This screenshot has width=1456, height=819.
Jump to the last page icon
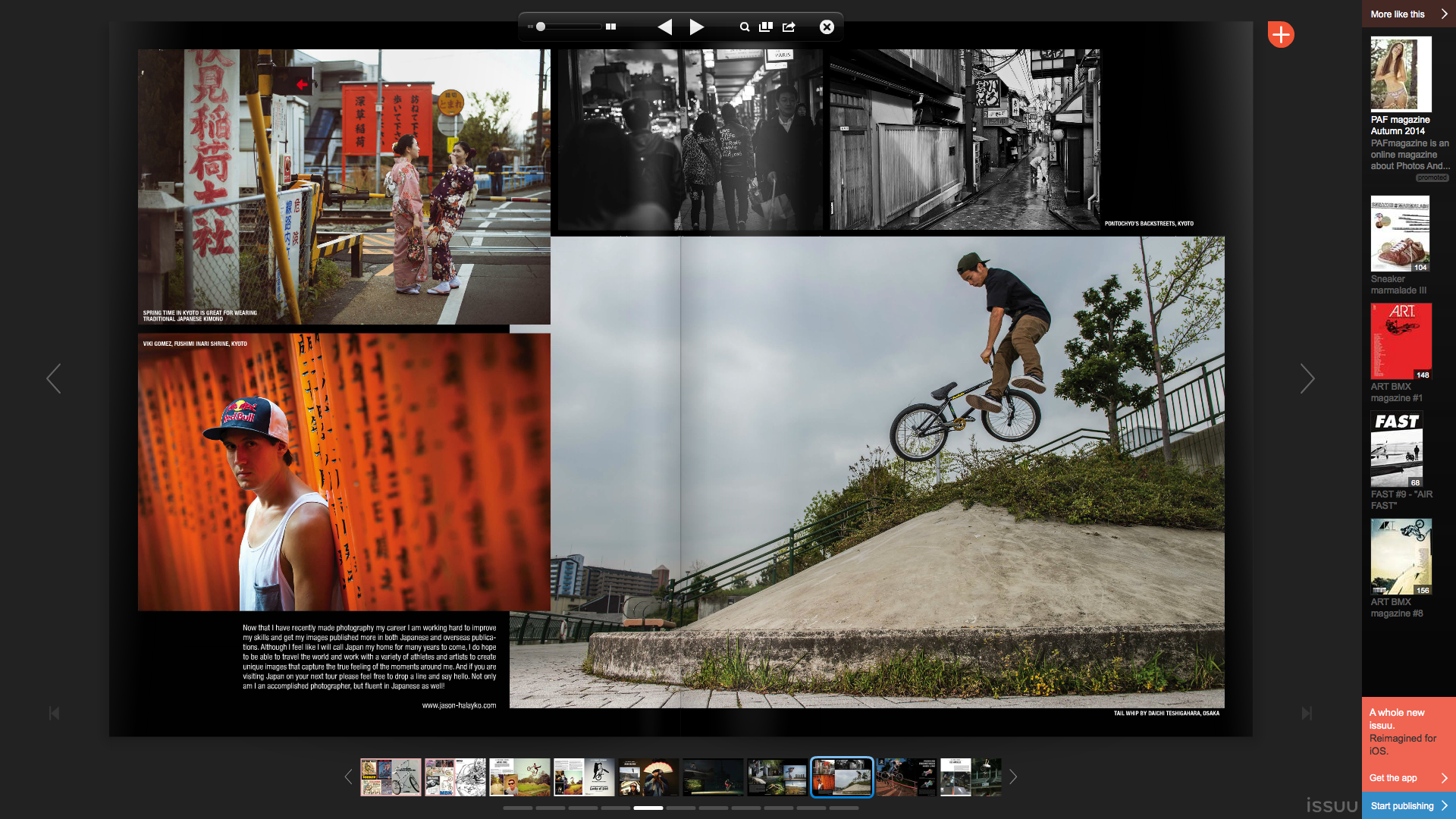(x=1306, y=714)
